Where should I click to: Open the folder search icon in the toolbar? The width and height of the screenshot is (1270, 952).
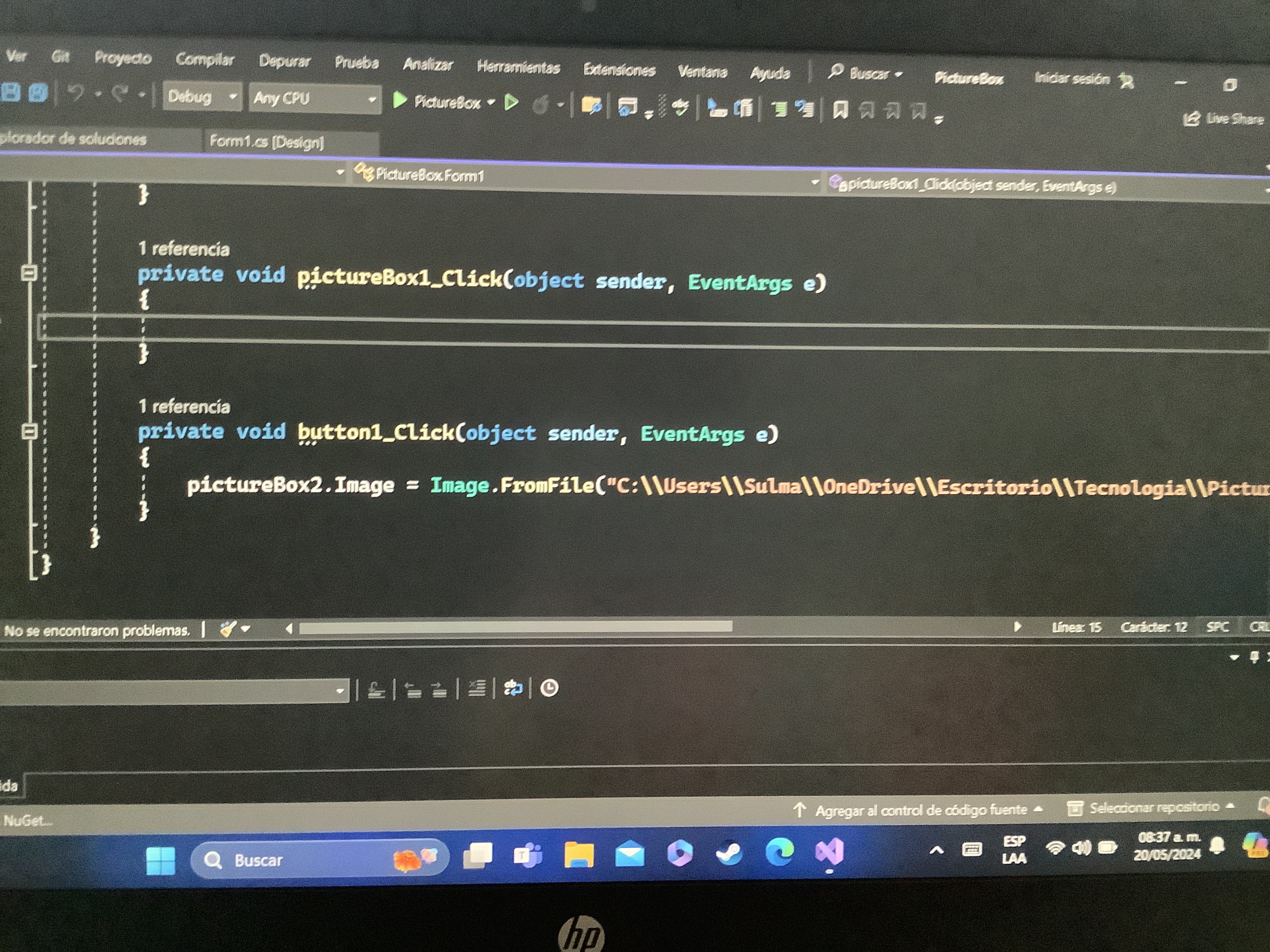[x=591, y=106]
